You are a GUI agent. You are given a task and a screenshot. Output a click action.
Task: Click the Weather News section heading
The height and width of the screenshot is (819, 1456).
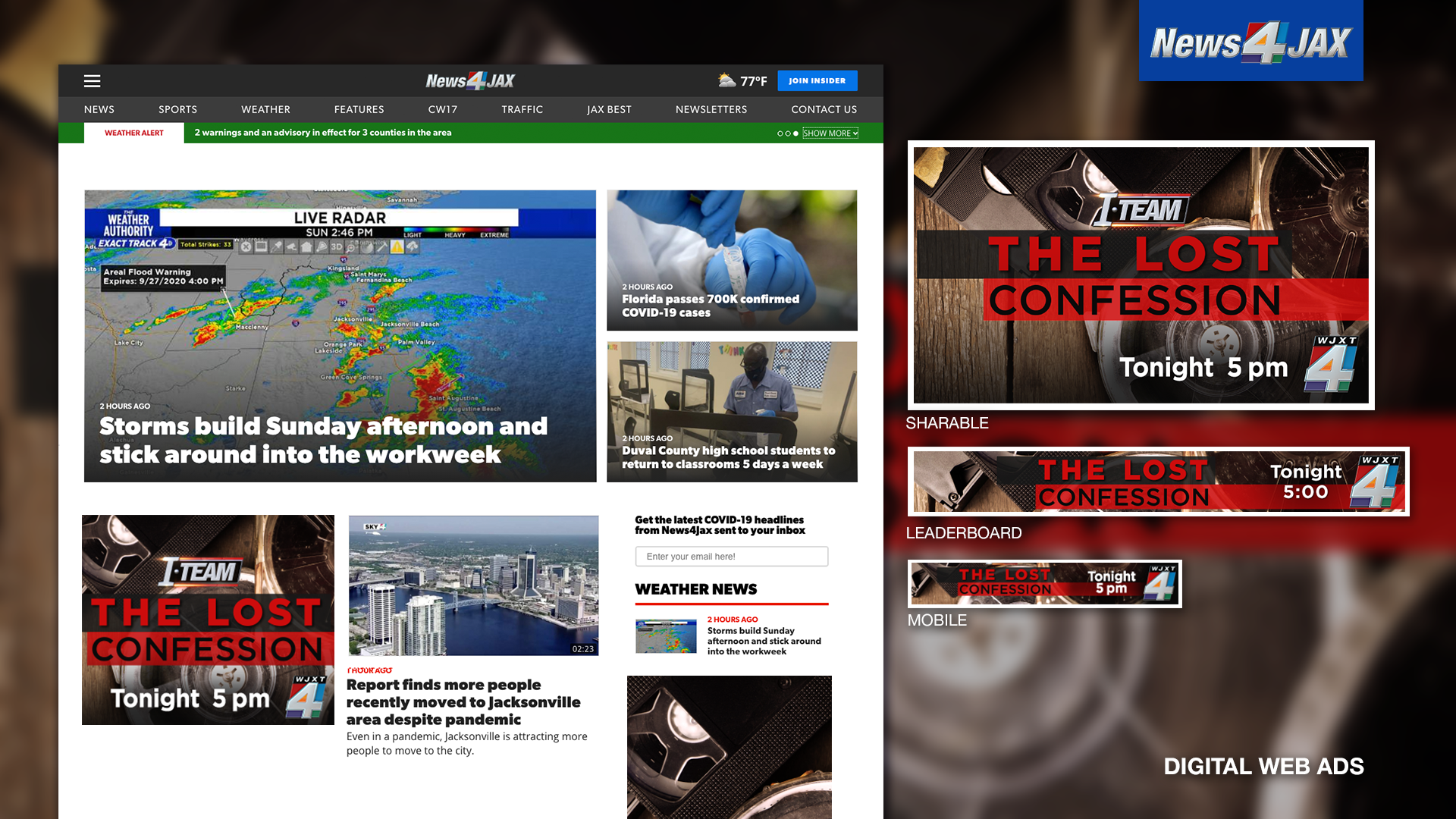pyautogui.click(x=696, y=589)
